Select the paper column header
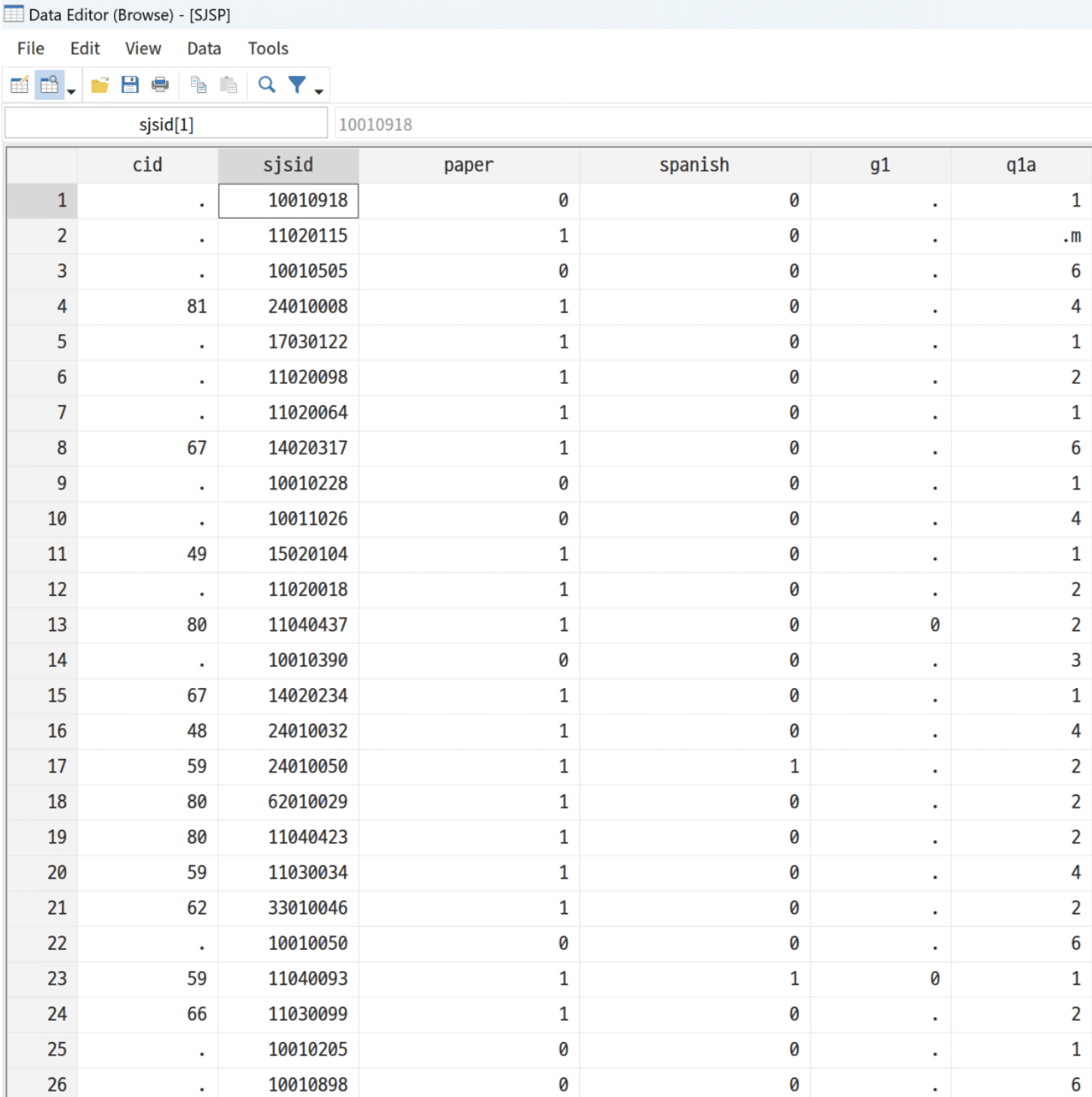 468,164
